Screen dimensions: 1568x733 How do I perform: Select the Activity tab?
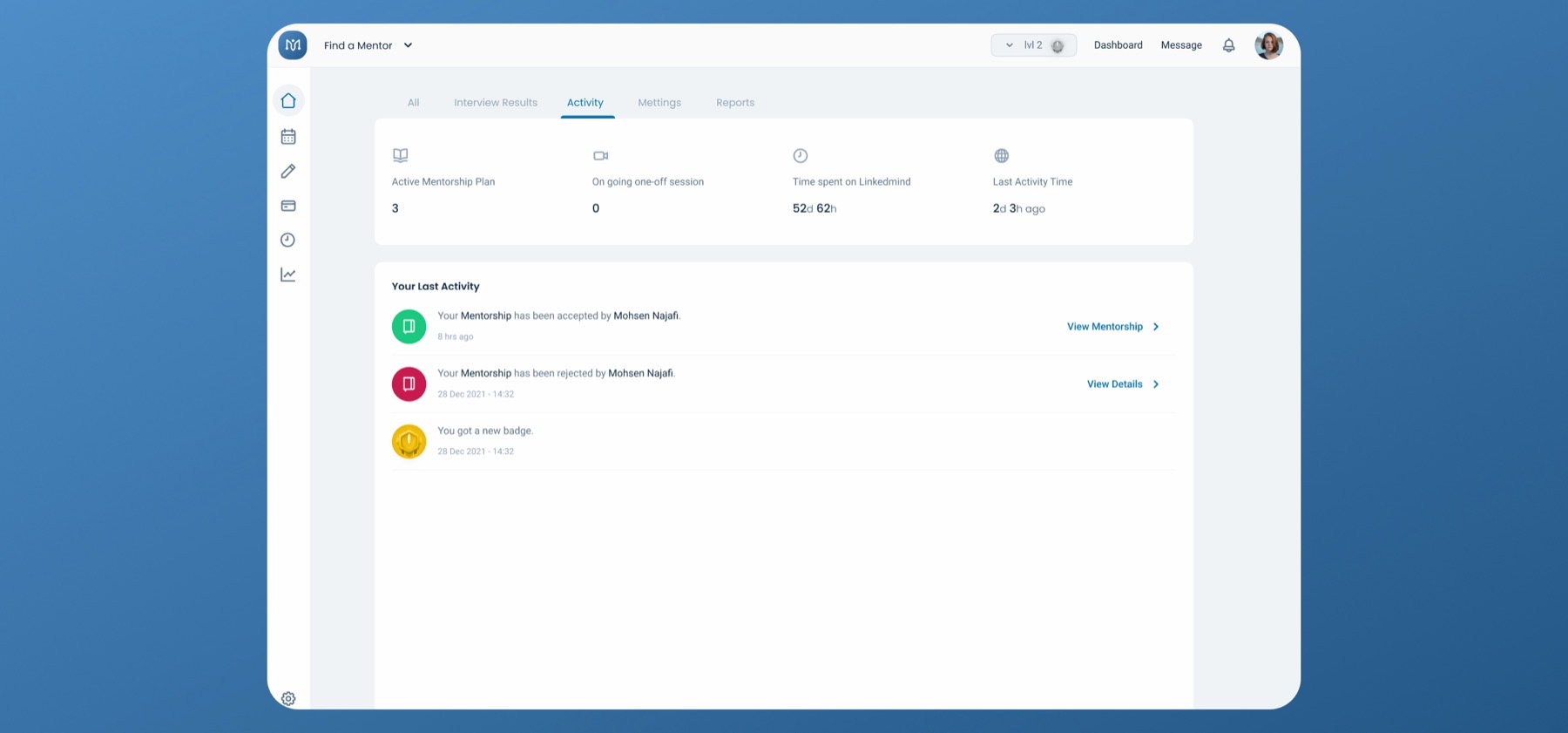click(585, 103)
